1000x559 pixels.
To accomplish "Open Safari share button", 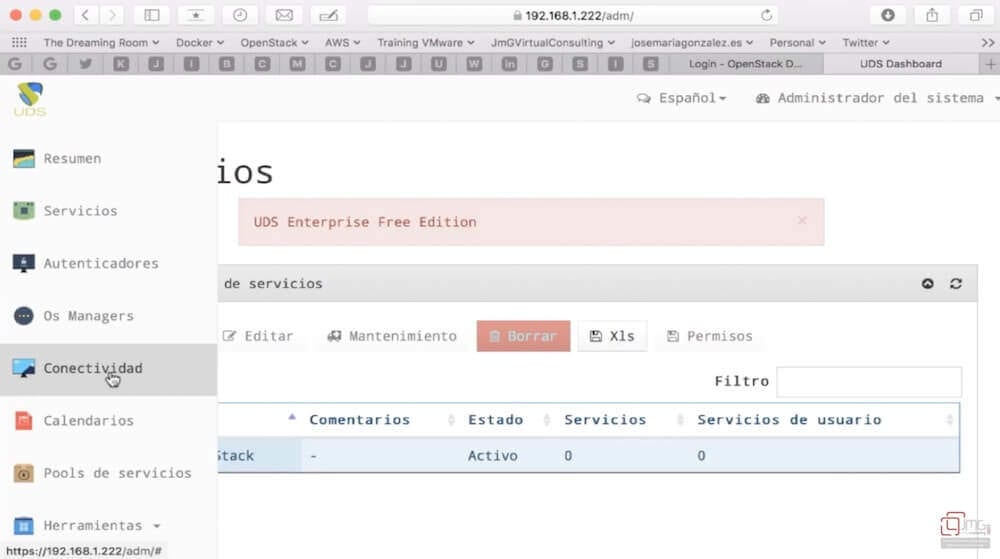I will coord(932,15).
